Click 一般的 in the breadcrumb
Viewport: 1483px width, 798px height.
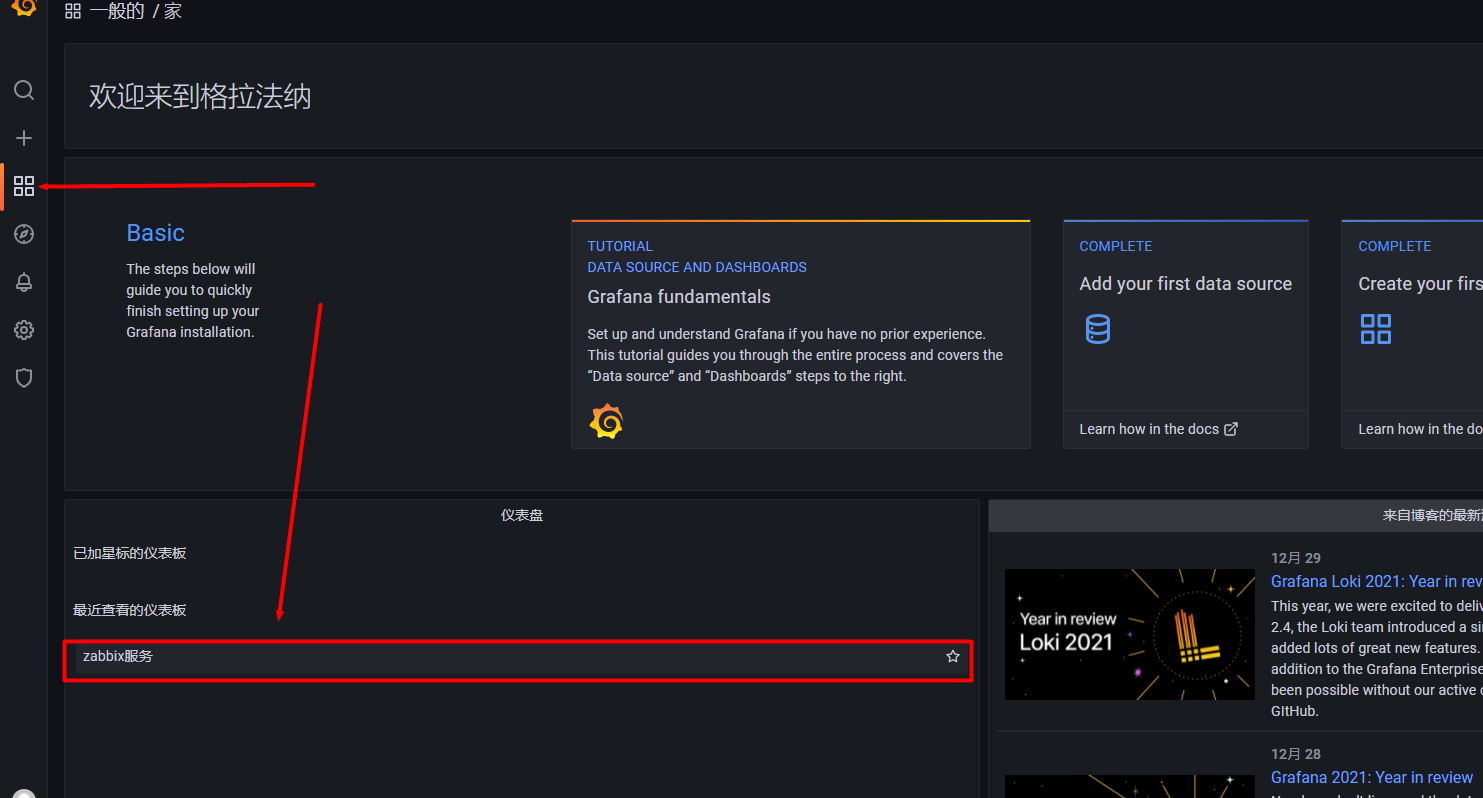117,12
